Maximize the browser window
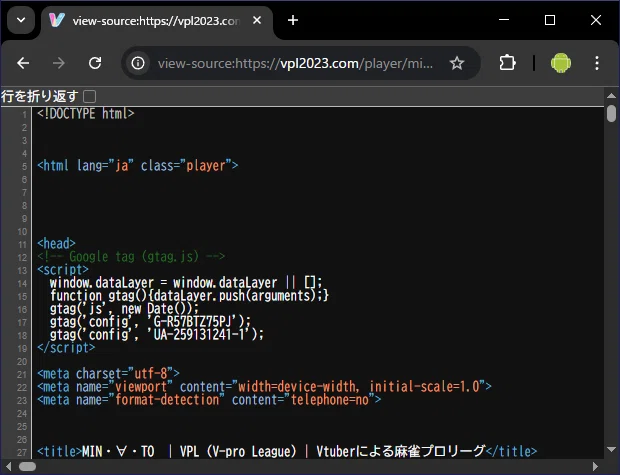The width and height of the screenshot is (620, 475). (x=550, y=20)
